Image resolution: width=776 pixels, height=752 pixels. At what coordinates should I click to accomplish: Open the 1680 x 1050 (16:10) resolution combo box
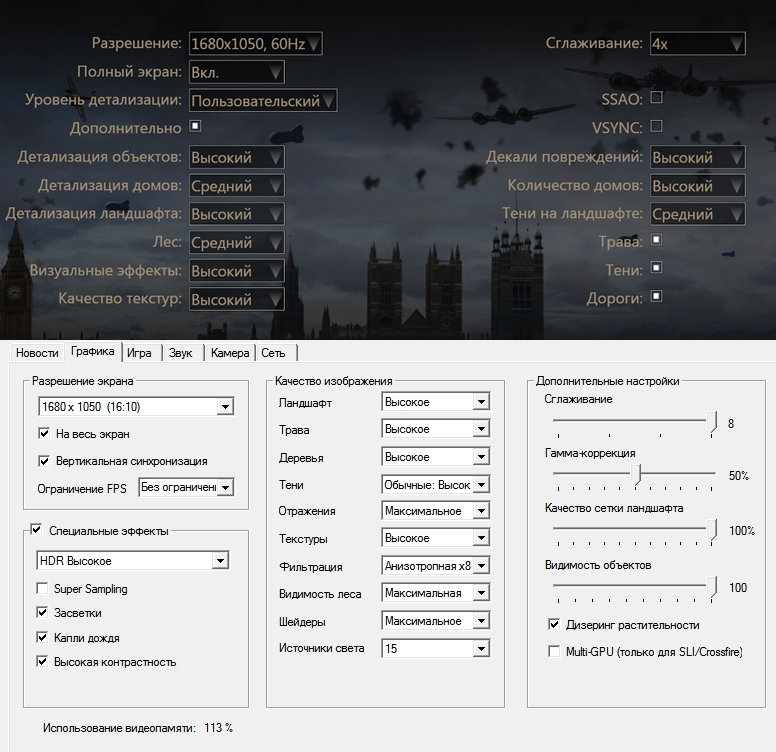pyautogui.click(x=136, y=407)
